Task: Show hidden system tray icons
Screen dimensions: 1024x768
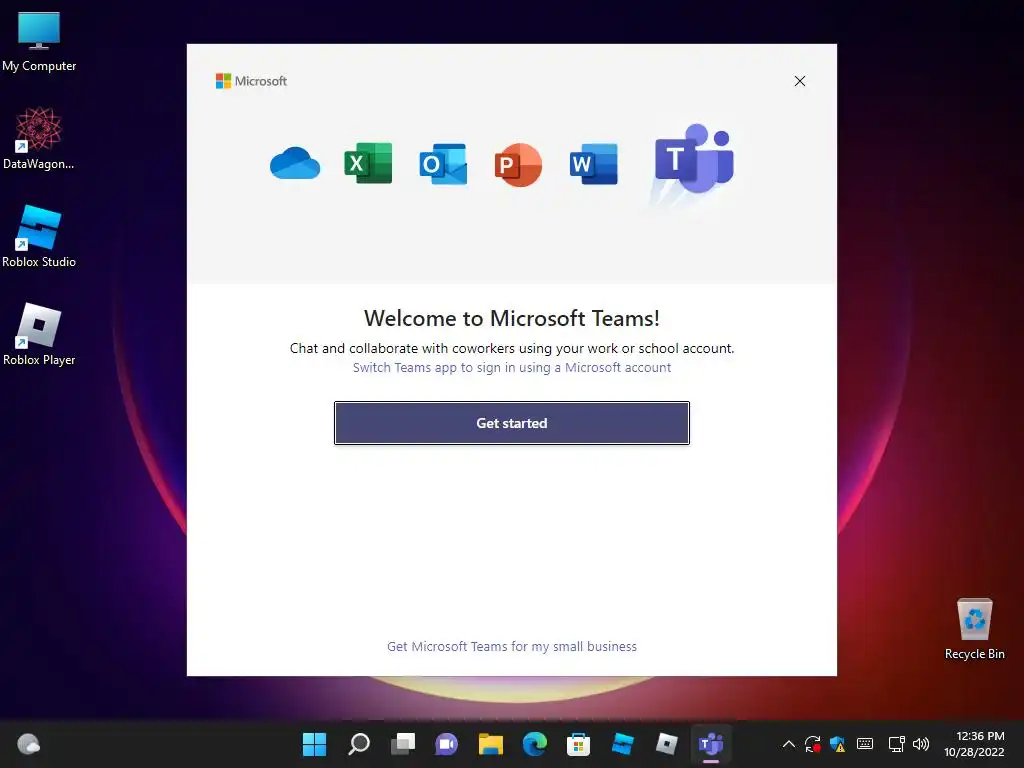Action: pos(789,744)
